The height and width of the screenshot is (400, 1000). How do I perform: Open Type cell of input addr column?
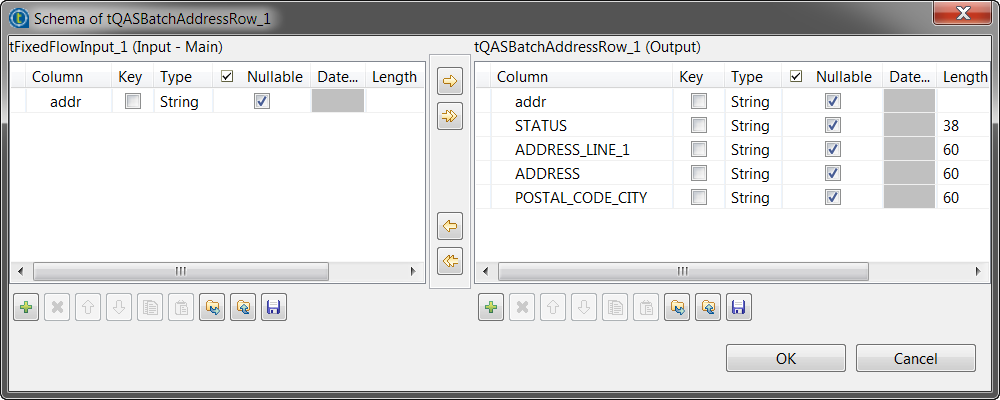tap(183, 101)
